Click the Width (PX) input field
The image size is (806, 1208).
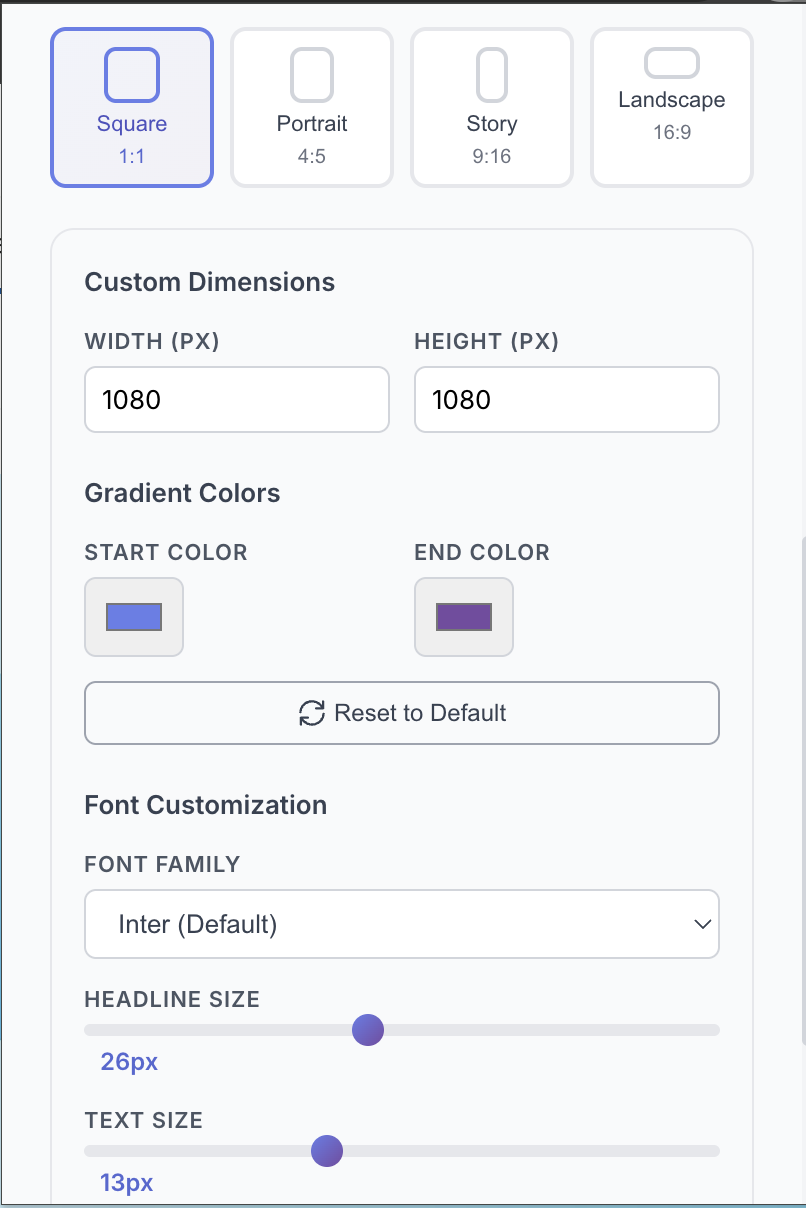[x=237, y=400]
